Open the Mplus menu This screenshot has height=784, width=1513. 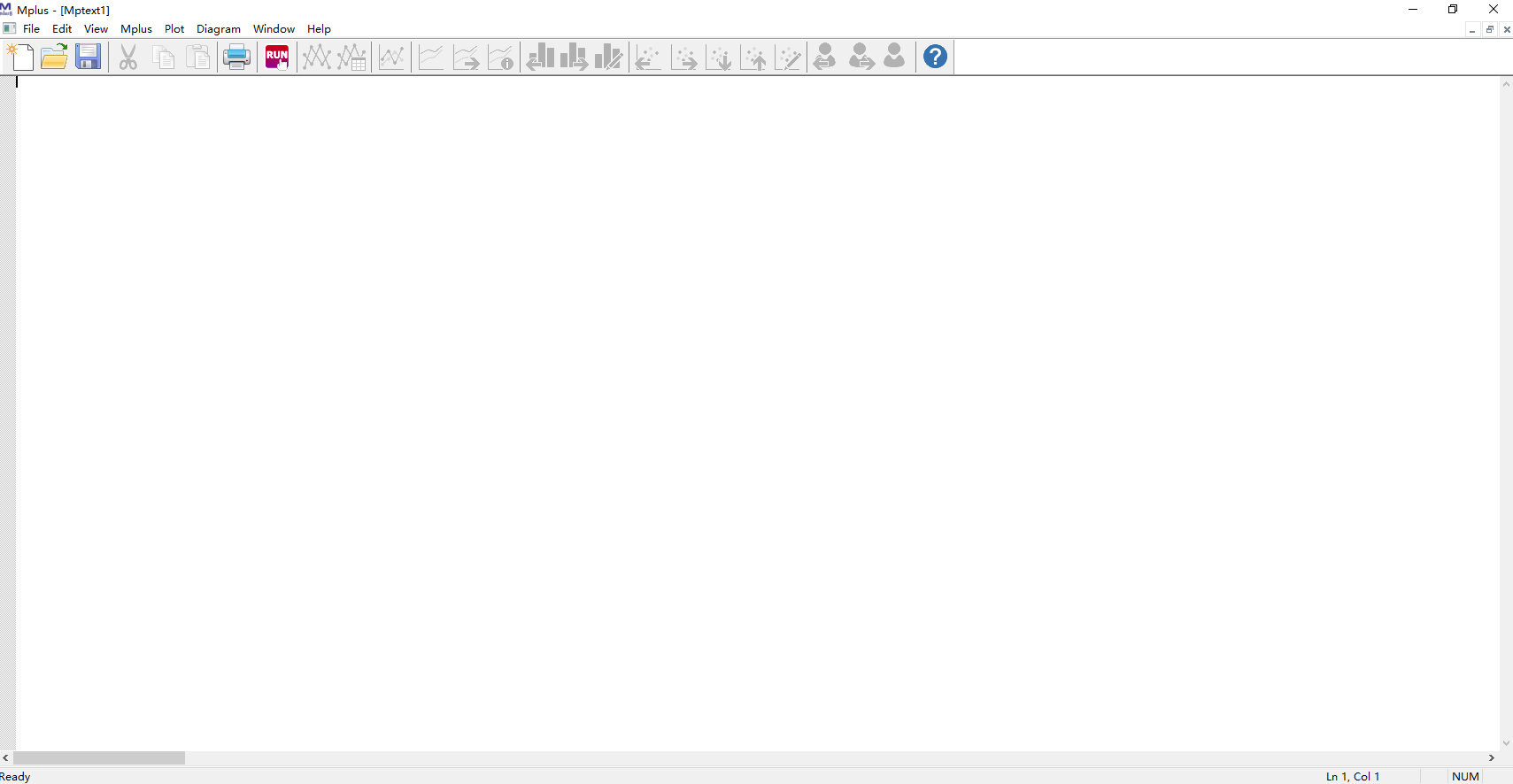(x=136, y=29)
